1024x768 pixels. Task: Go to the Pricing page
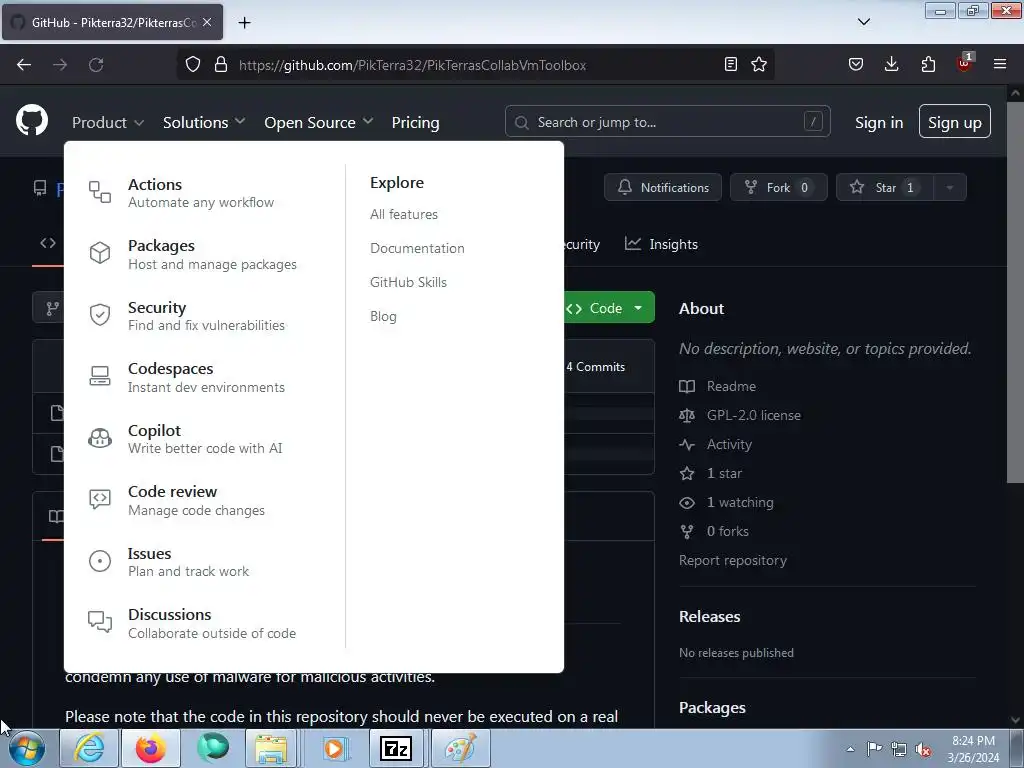point(415,122)
